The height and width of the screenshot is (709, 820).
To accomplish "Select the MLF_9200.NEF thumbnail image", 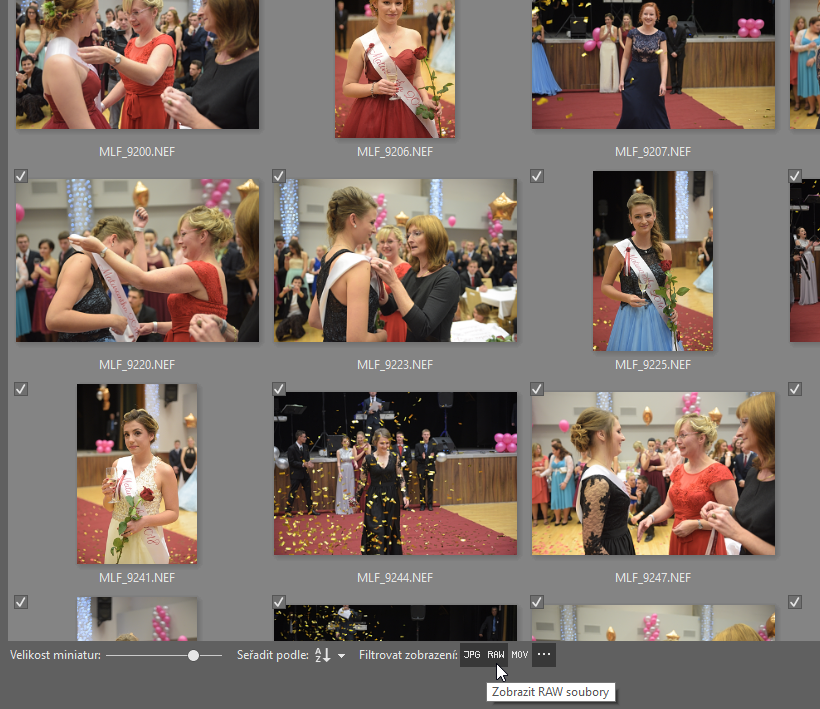I will point(137,64).
